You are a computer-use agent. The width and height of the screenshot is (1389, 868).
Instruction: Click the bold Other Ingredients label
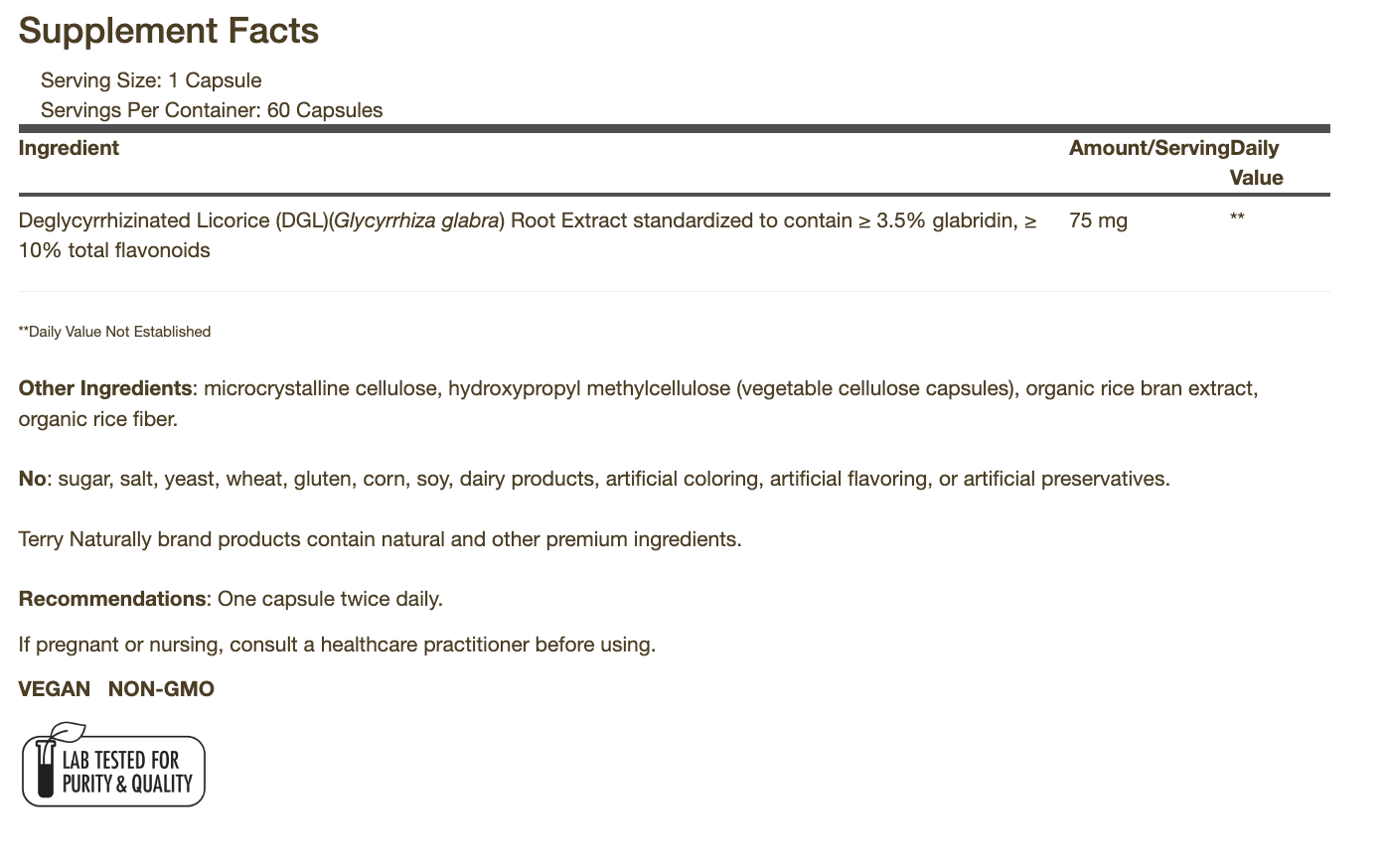point(105,388)
